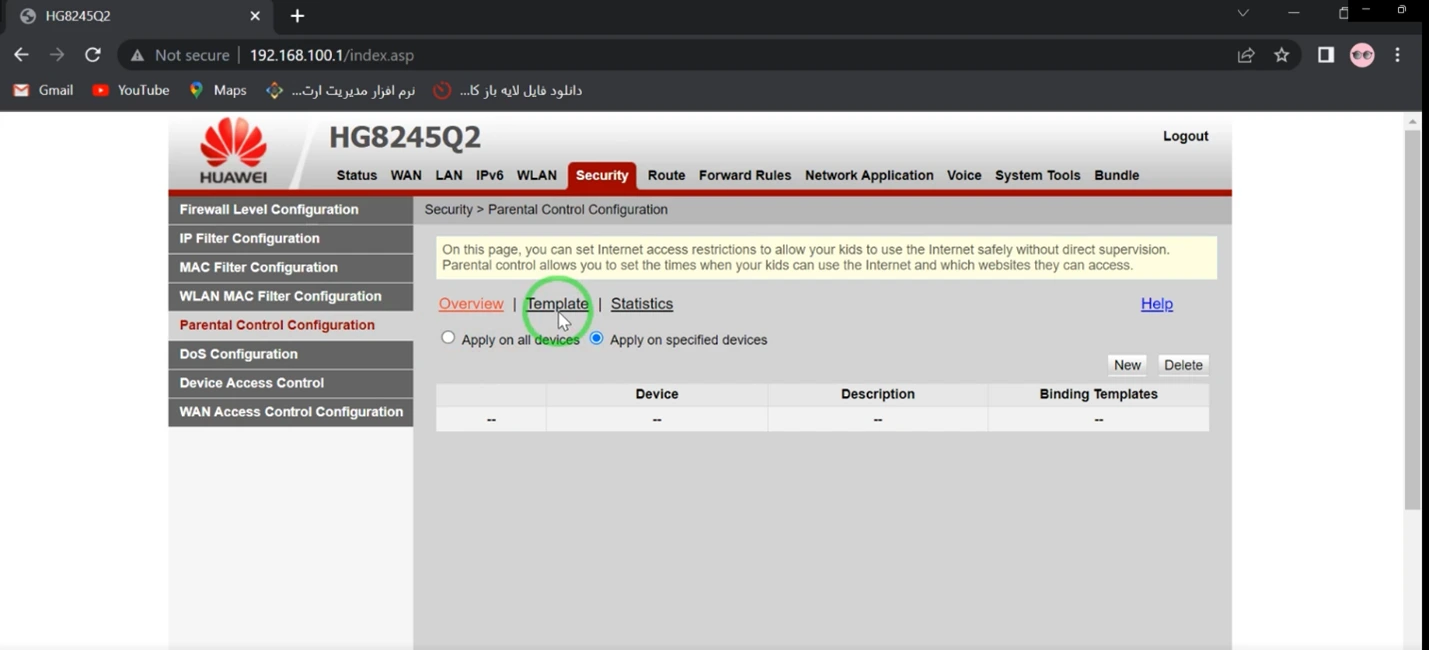Click the Delete button
This screenshot has height=650, width=1429.
pyautogui.click(x=1183, y=365)
